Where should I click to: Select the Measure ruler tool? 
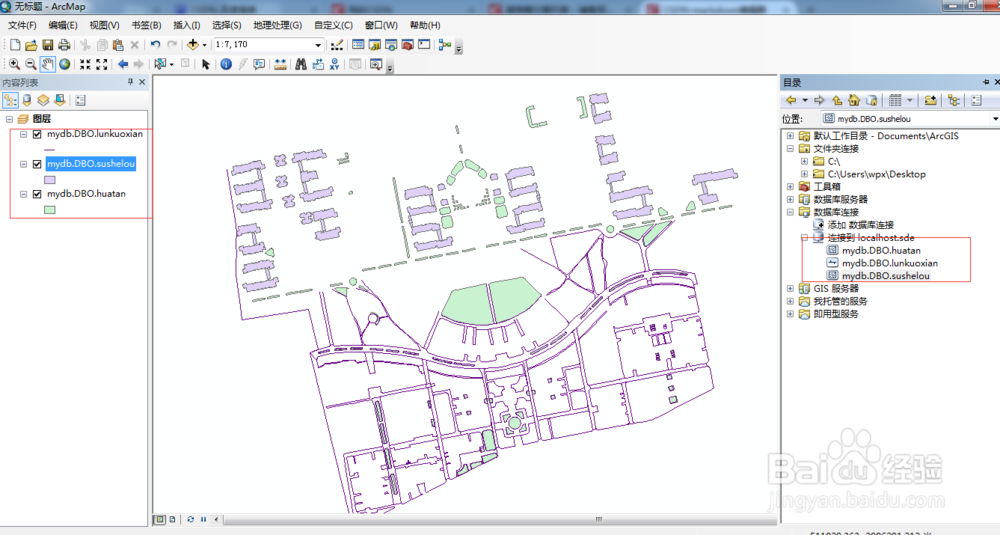280,64
